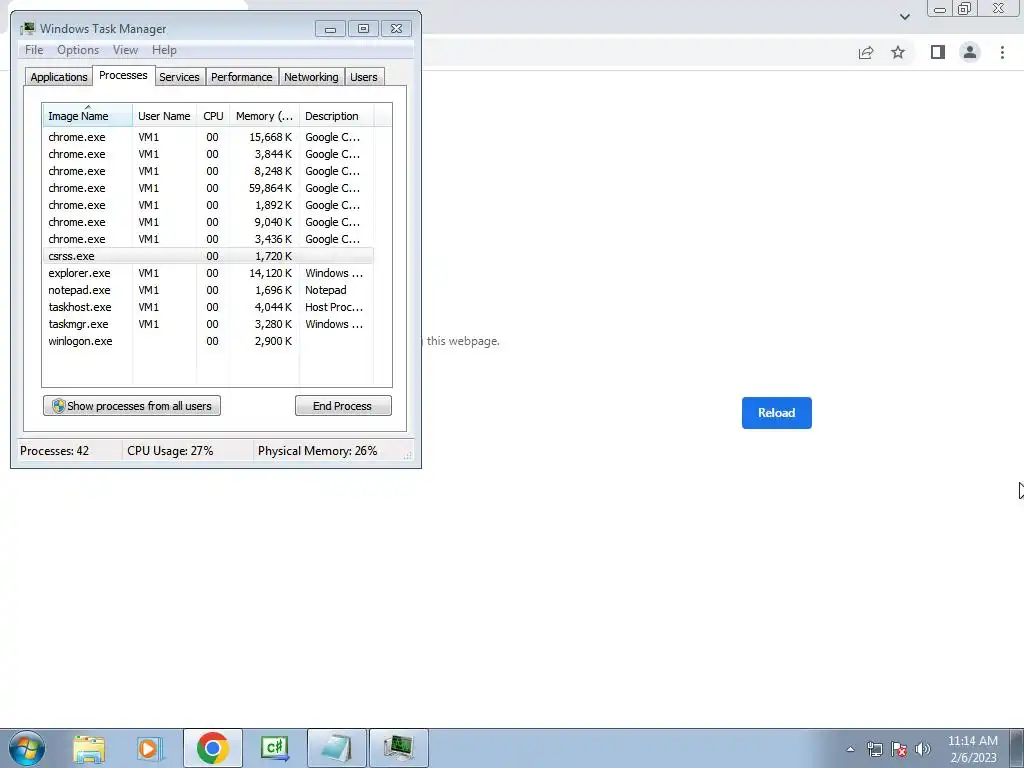Open the C# application taskbar icon
1024x768 pixels.
pyautogui.click(x=274, y=748)
